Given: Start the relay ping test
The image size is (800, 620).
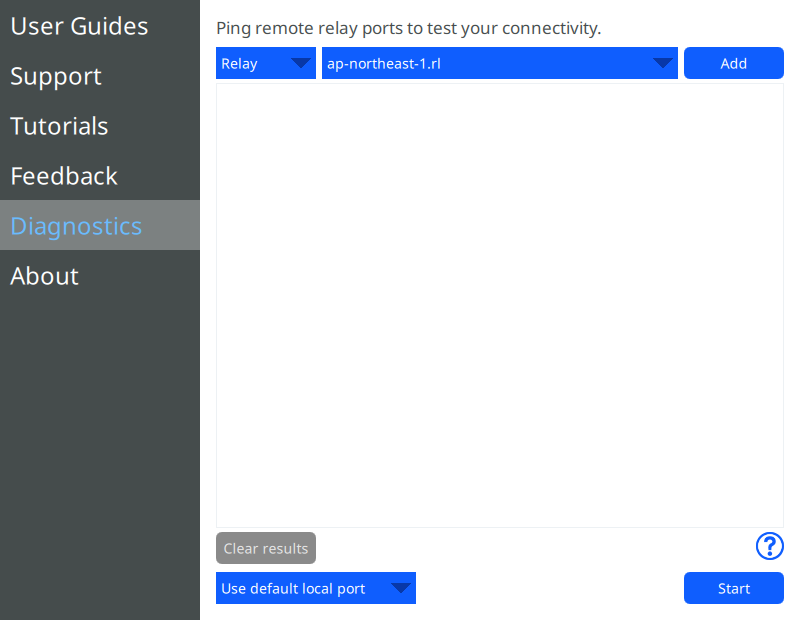Looking at the screenshot, I should click(733, 588).
